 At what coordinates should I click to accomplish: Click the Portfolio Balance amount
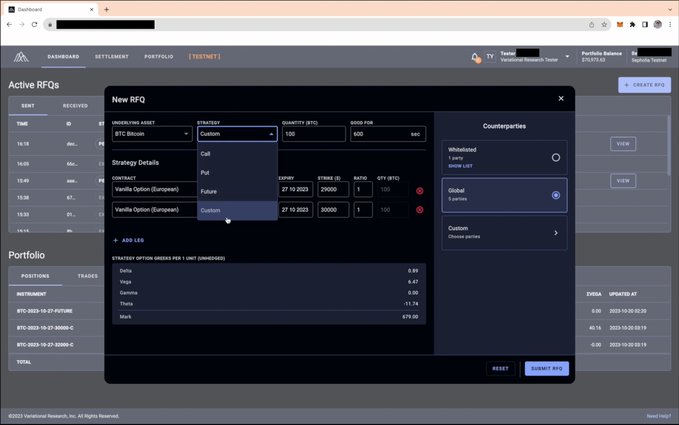pos(593,60)
